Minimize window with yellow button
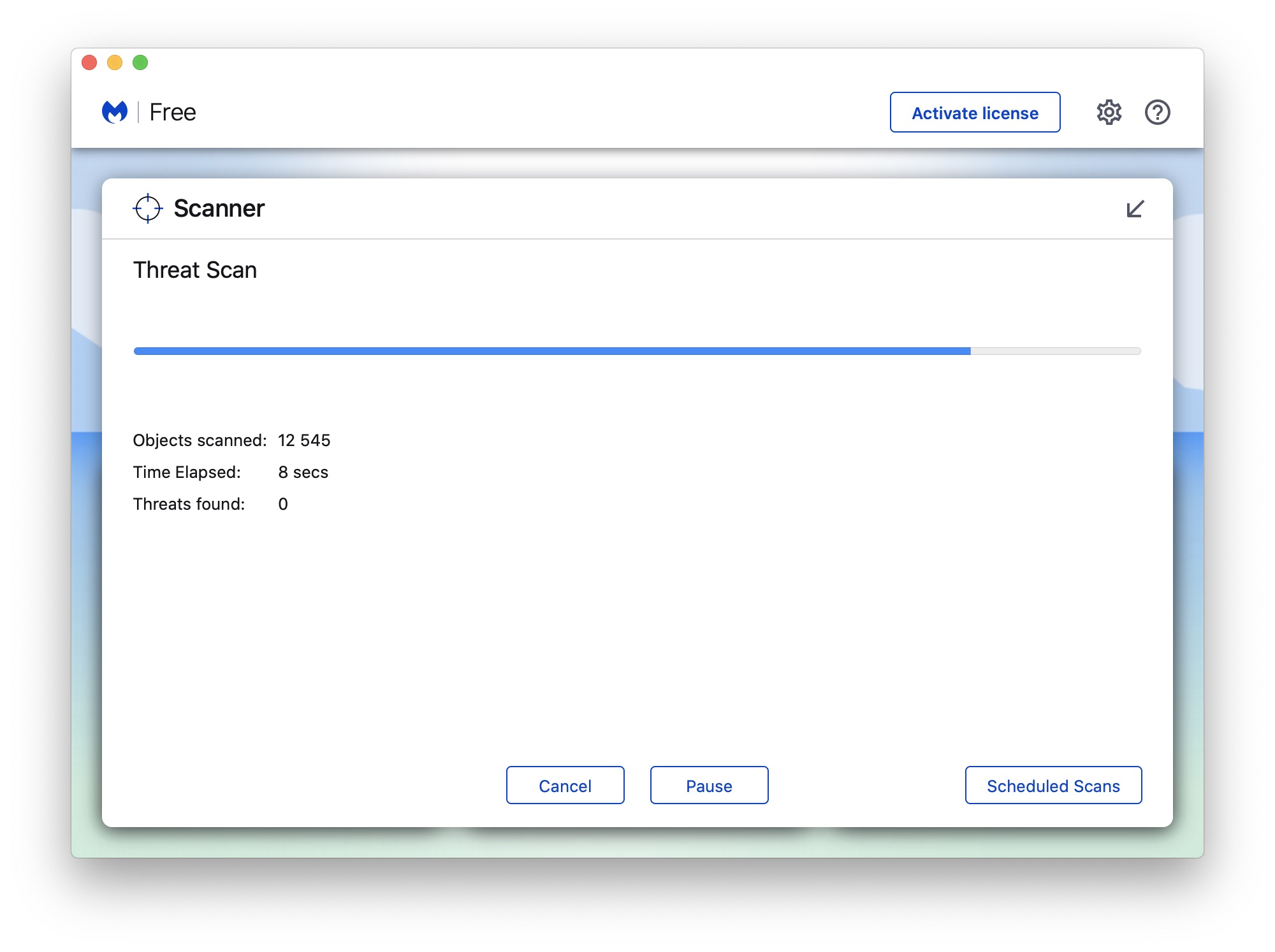Screen dimensions: 1275x952 pyautogui.click(x=115, y=62)
